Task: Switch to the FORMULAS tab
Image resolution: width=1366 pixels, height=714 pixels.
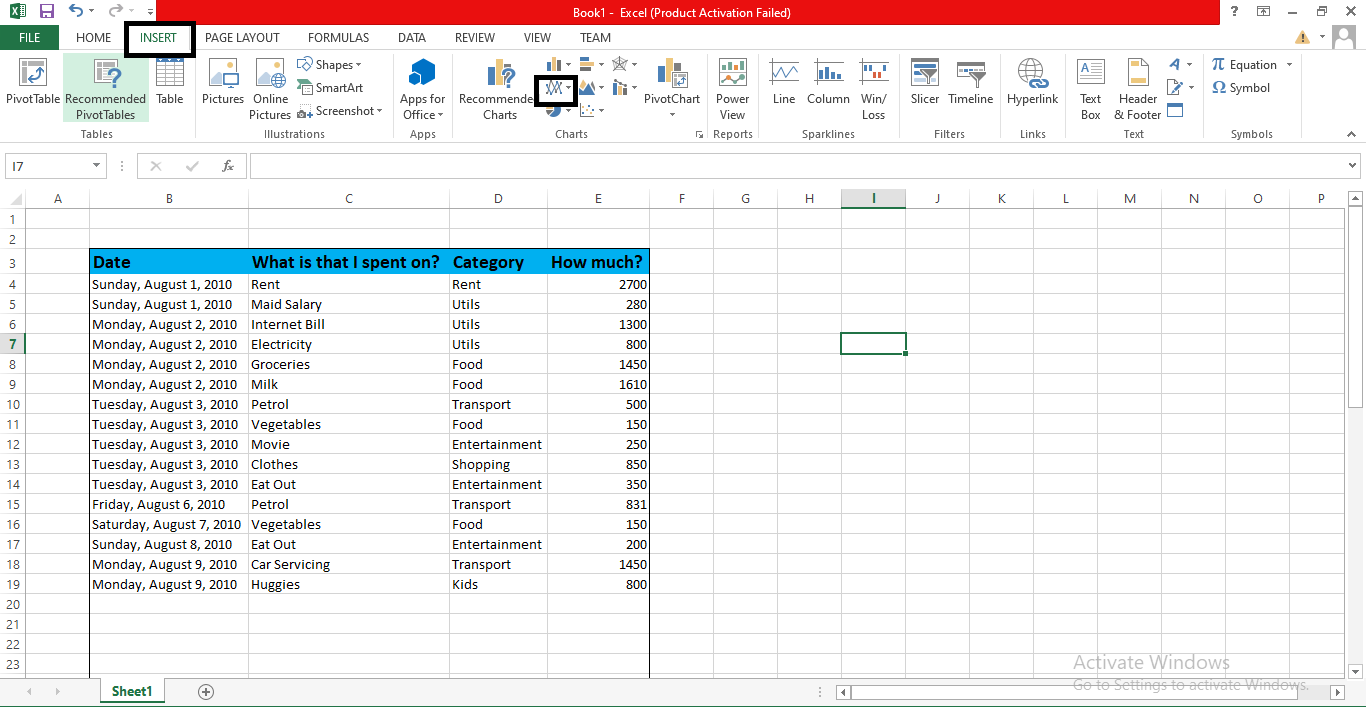Action: 338,38
